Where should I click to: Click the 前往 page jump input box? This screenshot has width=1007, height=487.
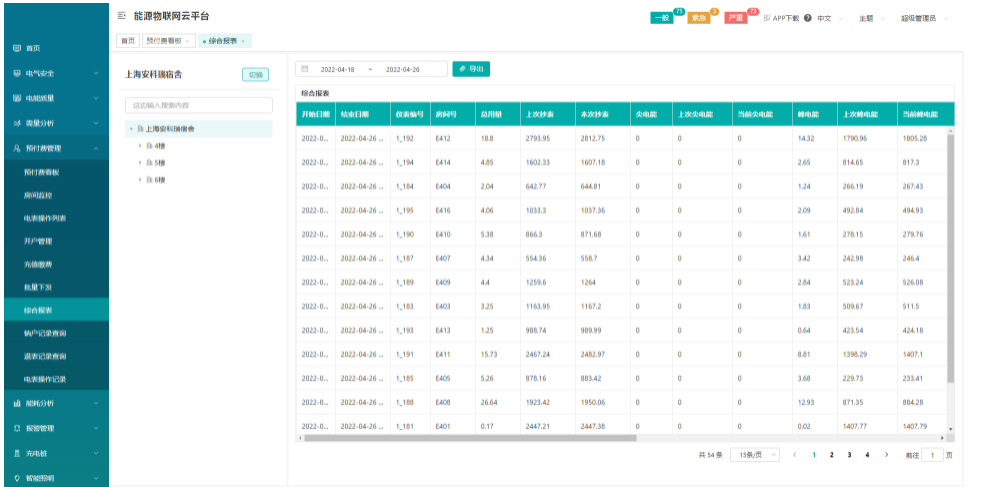click(x=933, y=455)
